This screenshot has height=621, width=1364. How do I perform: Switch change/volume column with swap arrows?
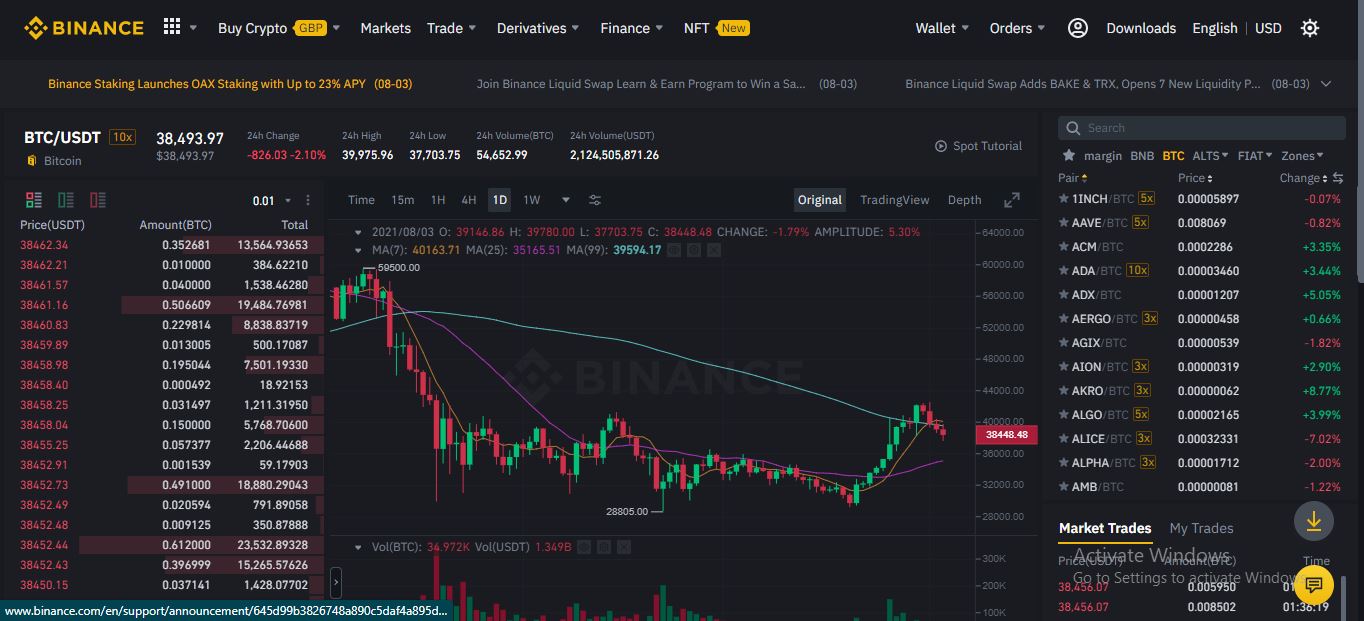pos(1338,178)
